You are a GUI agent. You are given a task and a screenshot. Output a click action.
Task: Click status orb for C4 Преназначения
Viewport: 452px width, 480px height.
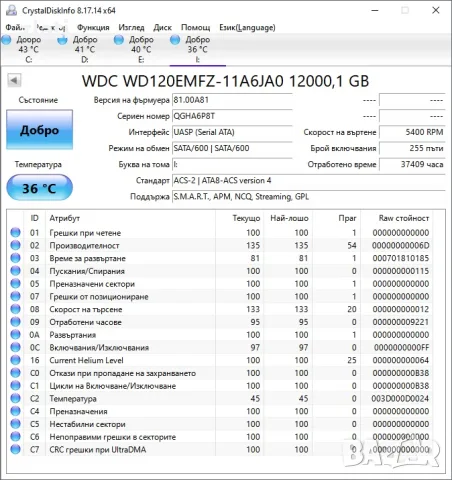(x=15, y=411)
